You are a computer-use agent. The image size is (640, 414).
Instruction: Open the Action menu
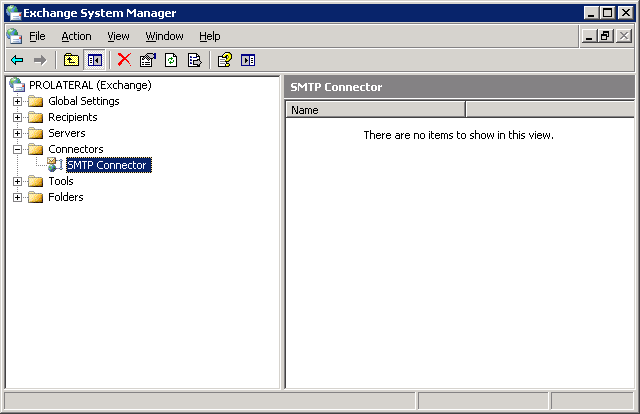pyautogui.click(x=76, y=36)
